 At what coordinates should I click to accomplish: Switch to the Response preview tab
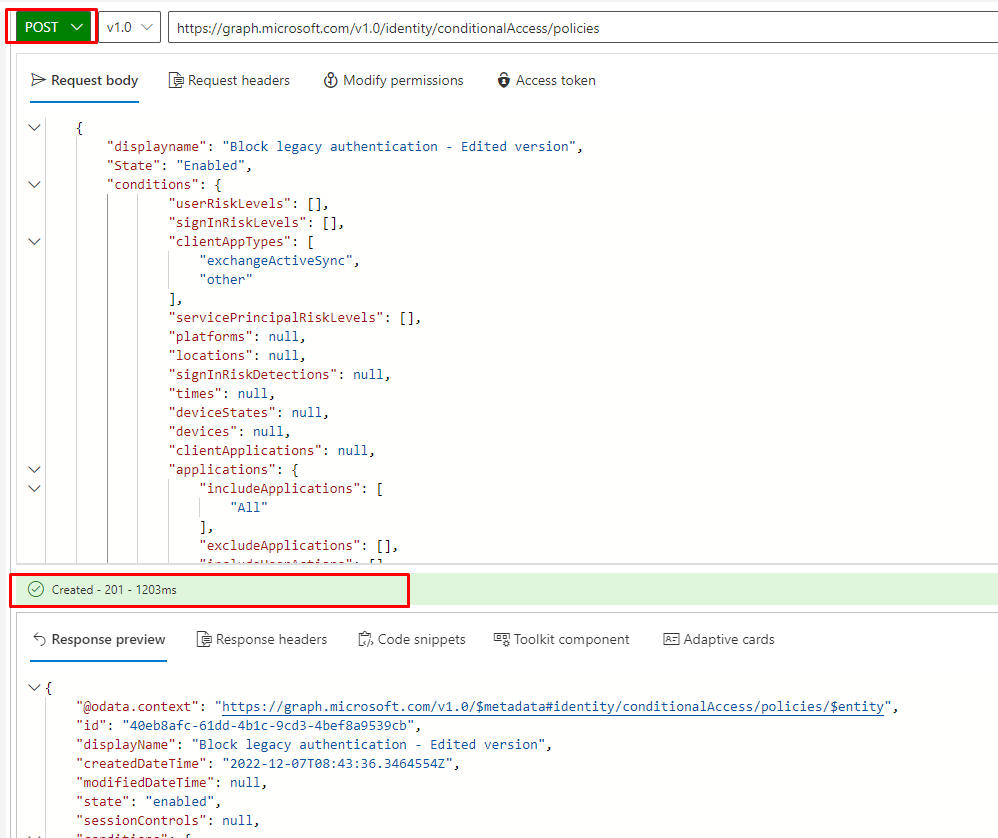(x=98, y=639)
